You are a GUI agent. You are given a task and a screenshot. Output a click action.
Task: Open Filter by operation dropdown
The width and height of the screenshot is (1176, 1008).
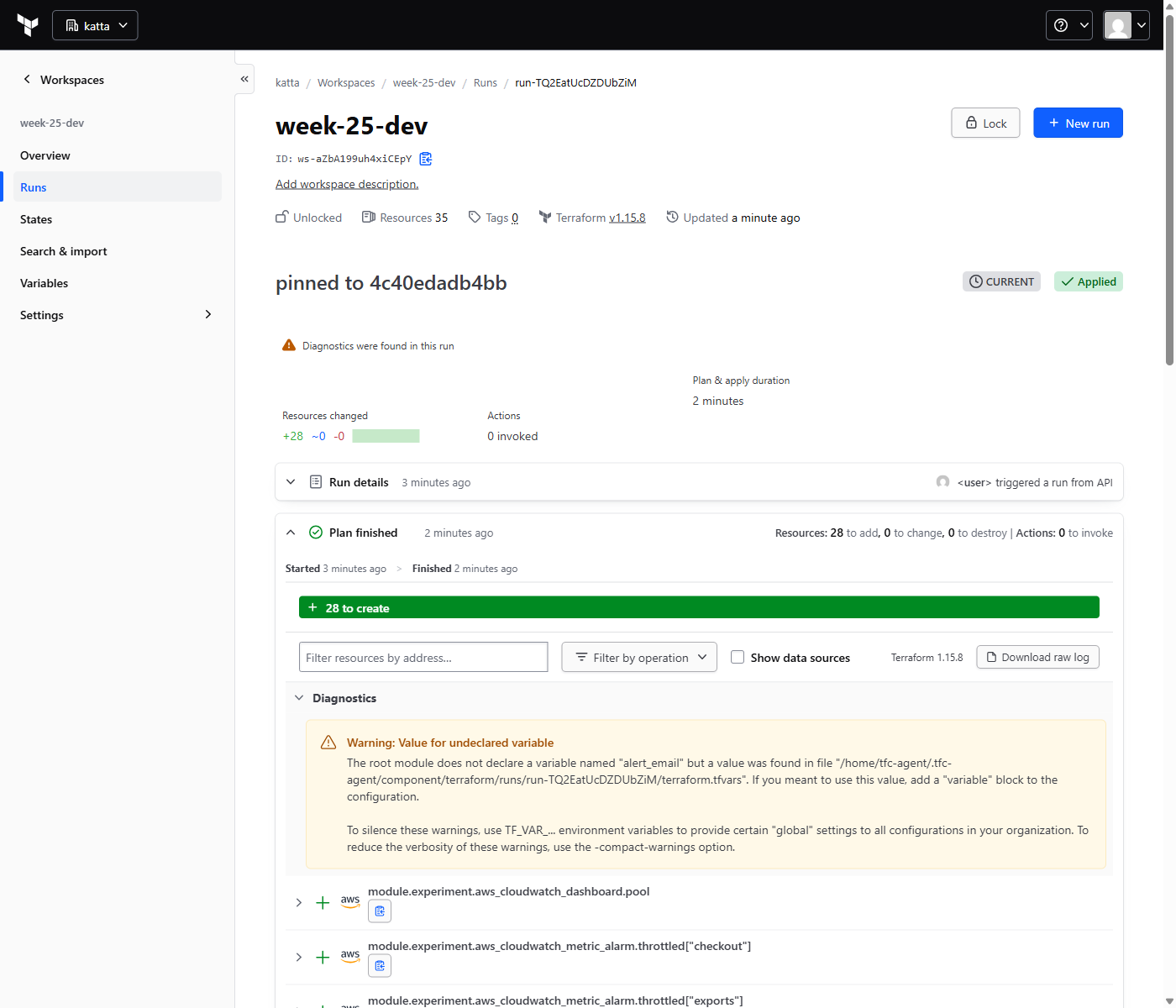[639, 657]
